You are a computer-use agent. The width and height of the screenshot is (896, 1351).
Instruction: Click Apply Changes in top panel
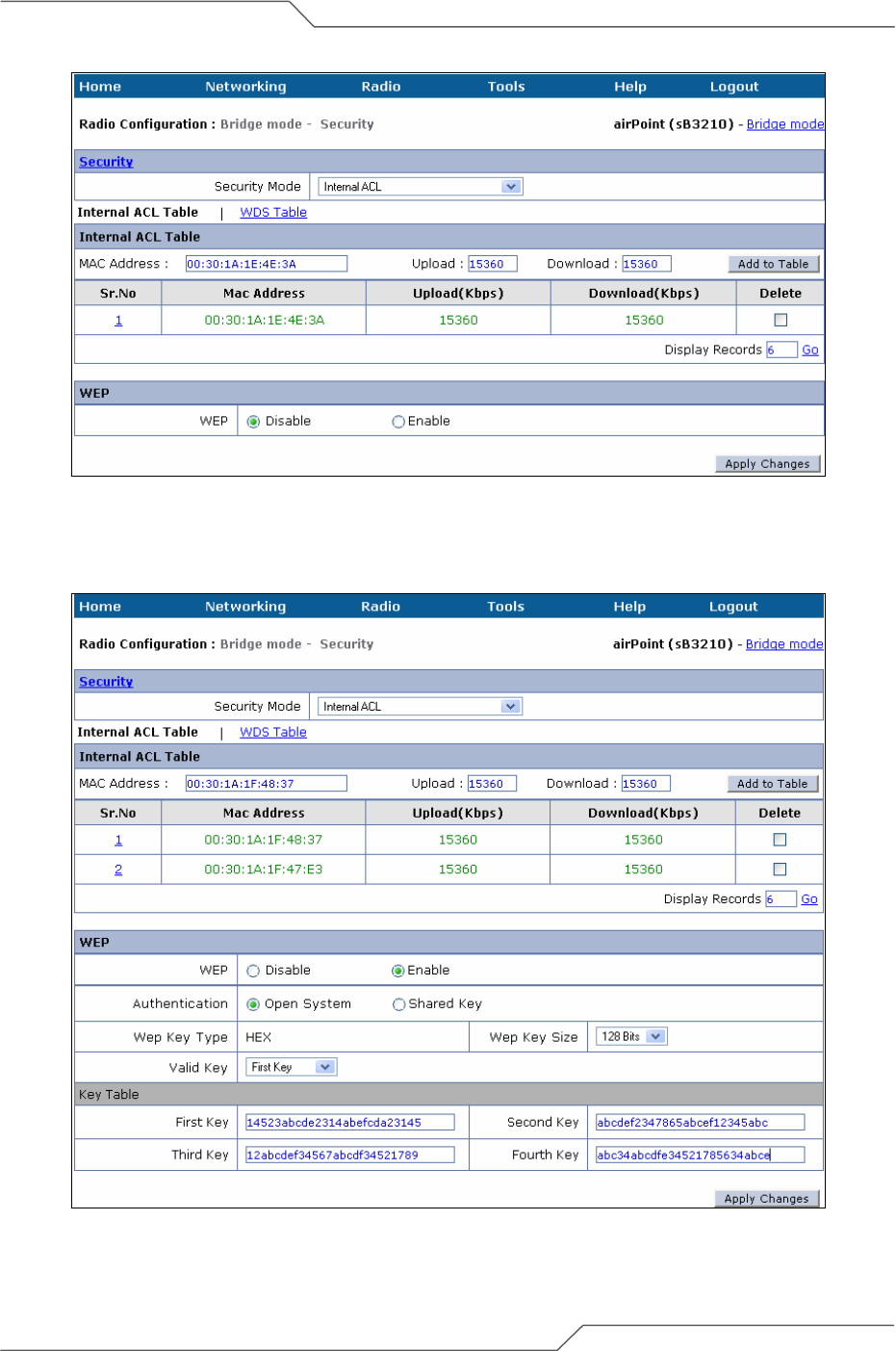[768, 464]
